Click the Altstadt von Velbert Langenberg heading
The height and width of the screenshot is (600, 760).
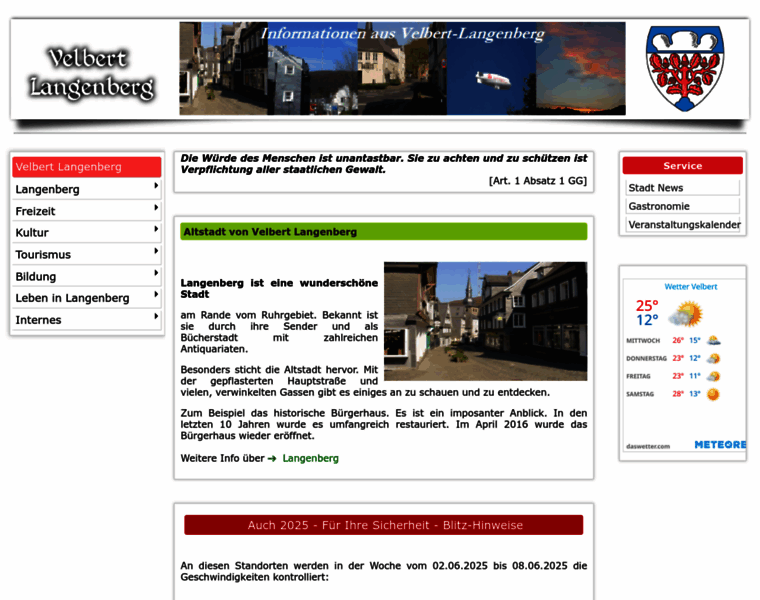pos(383,232)
